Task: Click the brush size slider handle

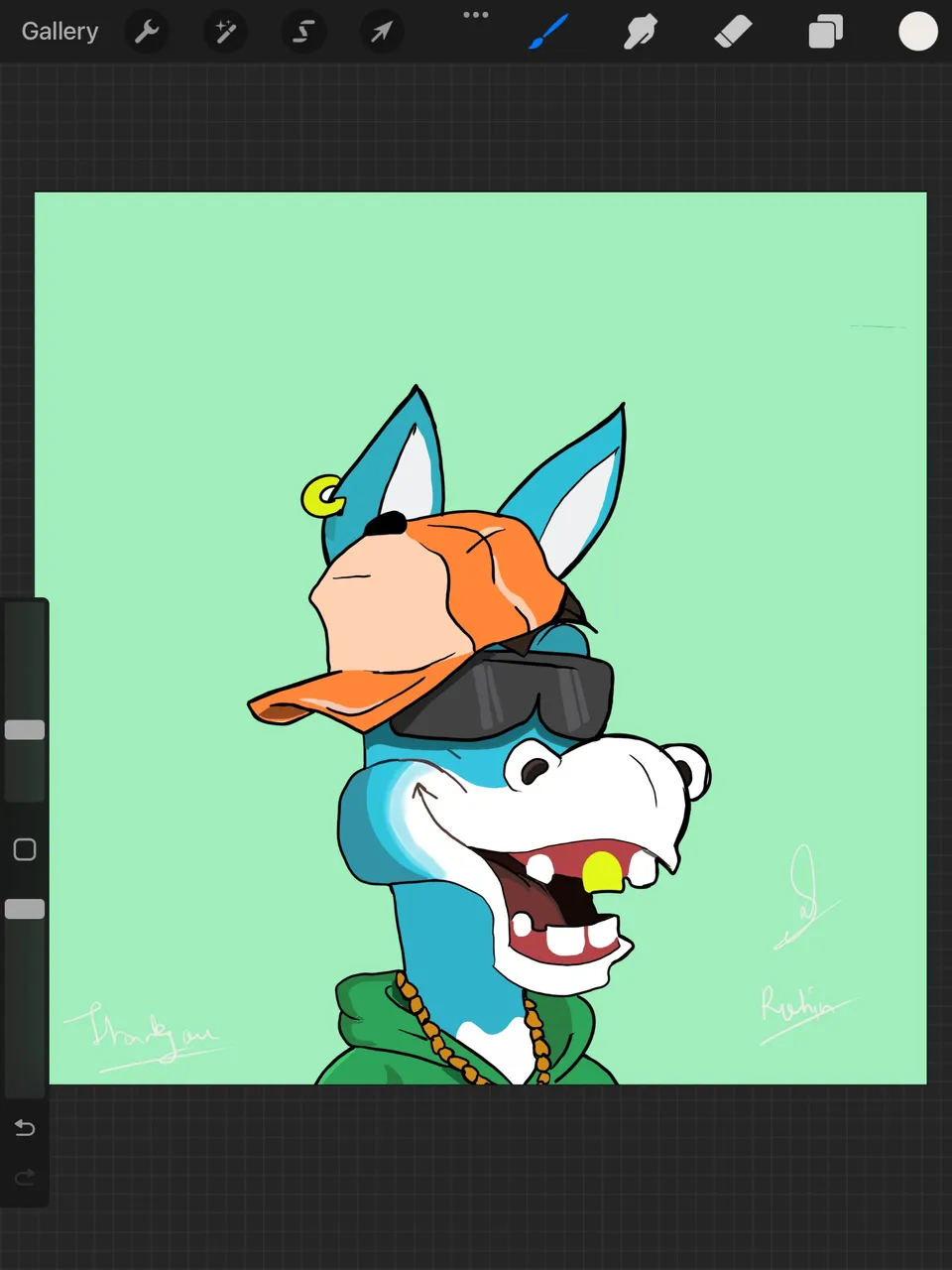Action: pos(25,730)
